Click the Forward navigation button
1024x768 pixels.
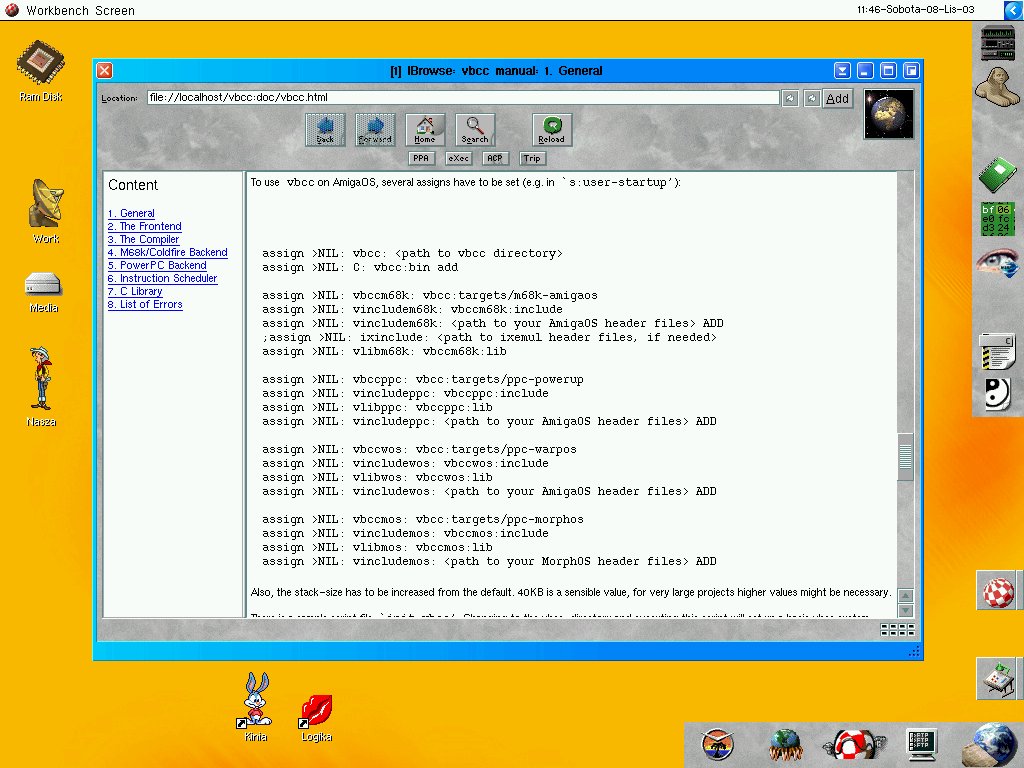click(x=375, y=130)
